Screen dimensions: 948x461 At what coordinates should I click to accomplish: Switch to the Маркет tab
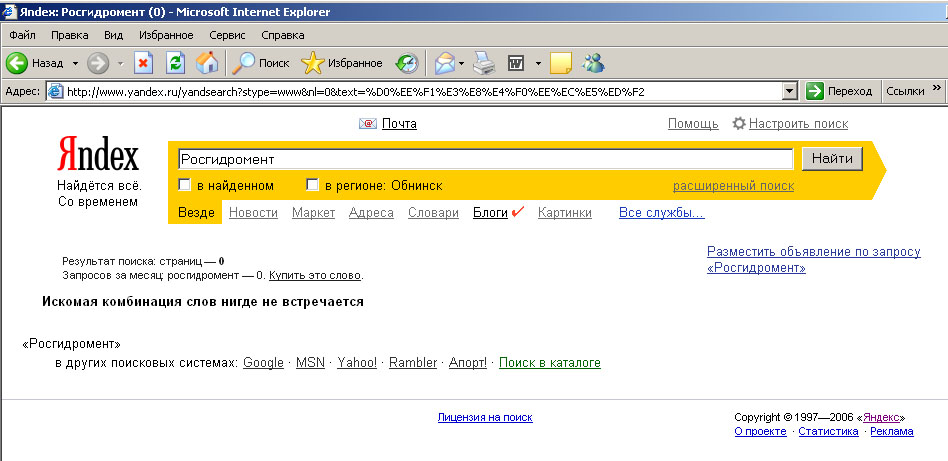pos(313,213)
